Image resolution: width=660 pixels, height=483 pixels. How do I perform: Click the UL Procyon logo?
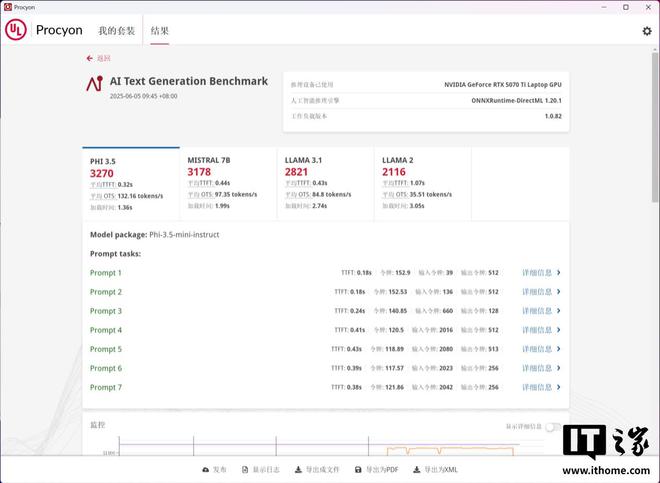coord(16,30)
